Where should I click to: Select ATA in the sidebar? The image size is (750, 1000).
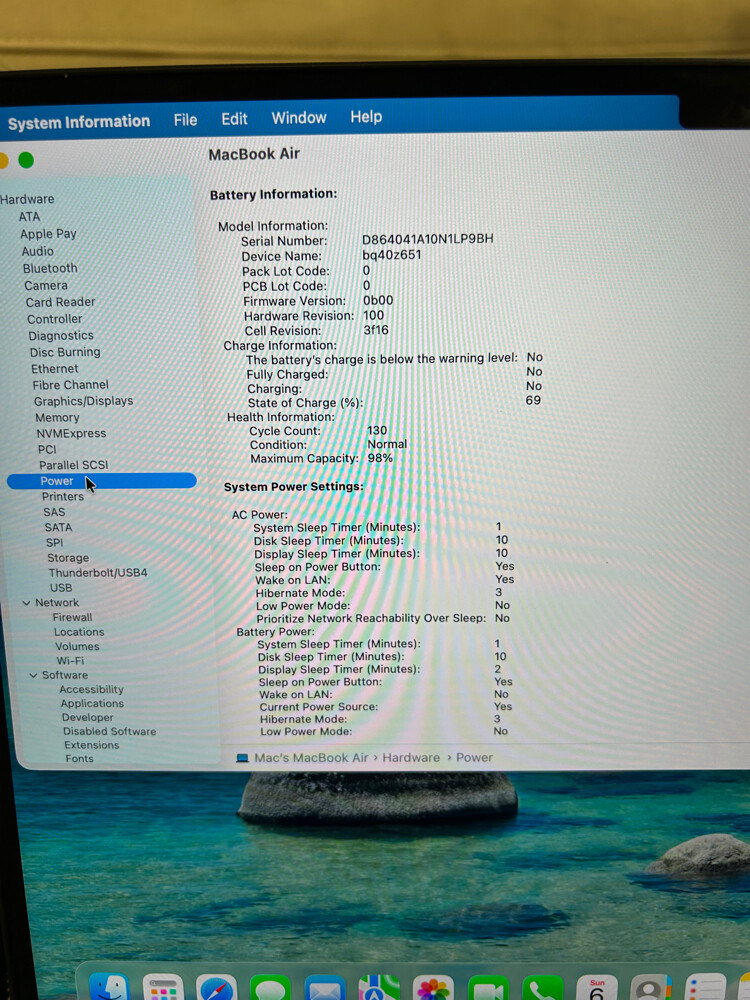[x=29, y=217]
